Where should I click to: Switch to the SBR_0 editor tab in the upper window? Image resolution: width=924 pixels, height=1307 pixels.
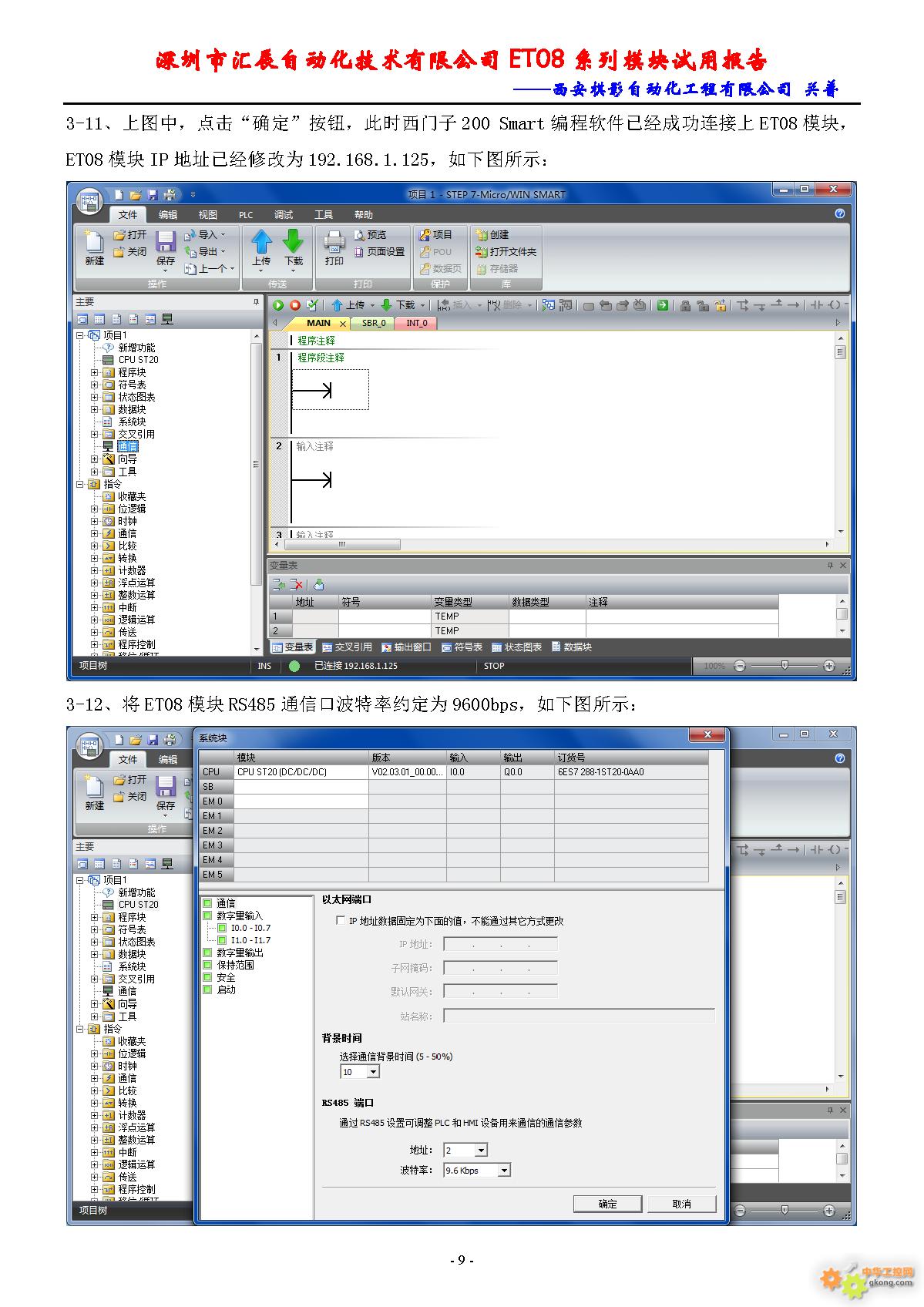(x=374, y=323)
